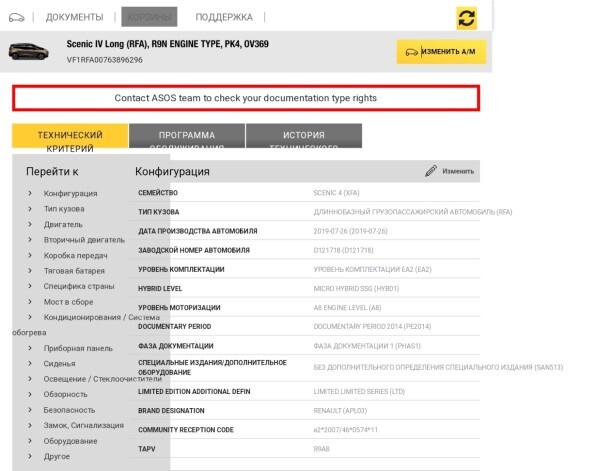Jump to Коробка передач section

(76, 256)
